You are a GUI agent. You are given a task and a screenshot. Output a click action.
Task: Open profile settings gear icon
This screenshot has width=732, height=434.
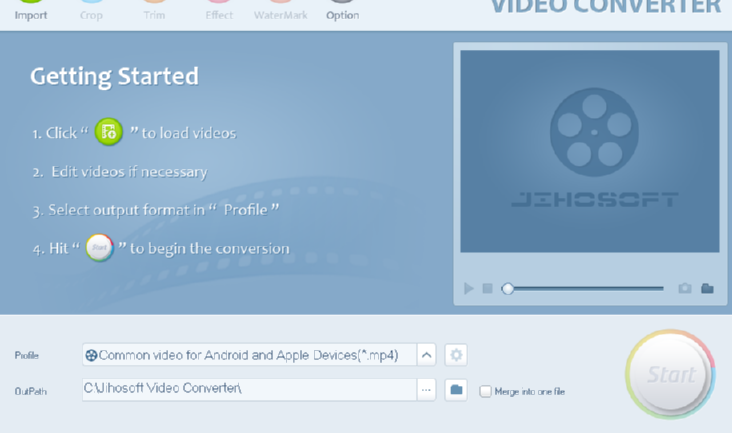tap(456, 355)
